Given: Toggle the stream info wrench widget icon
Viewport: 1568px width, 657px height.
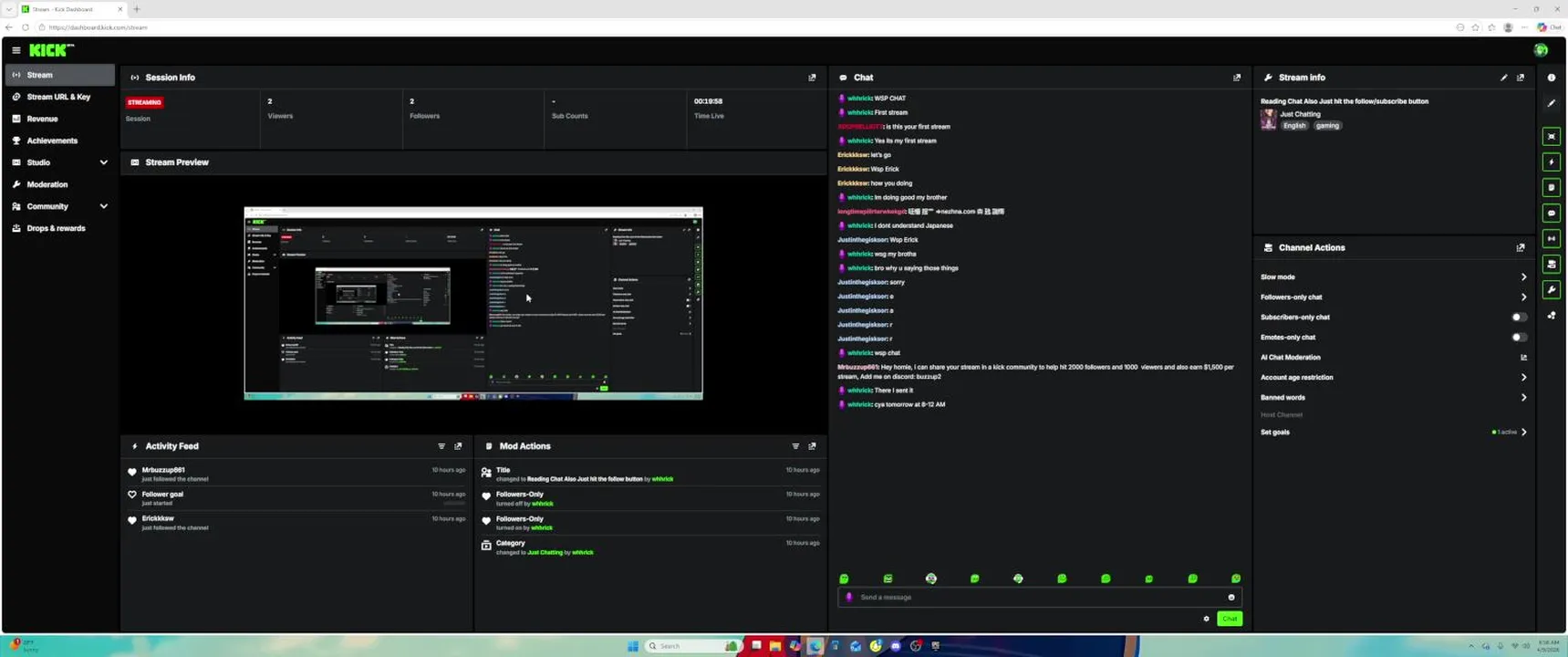Looking at the screenshot, I should click(x=1552, y=290).
